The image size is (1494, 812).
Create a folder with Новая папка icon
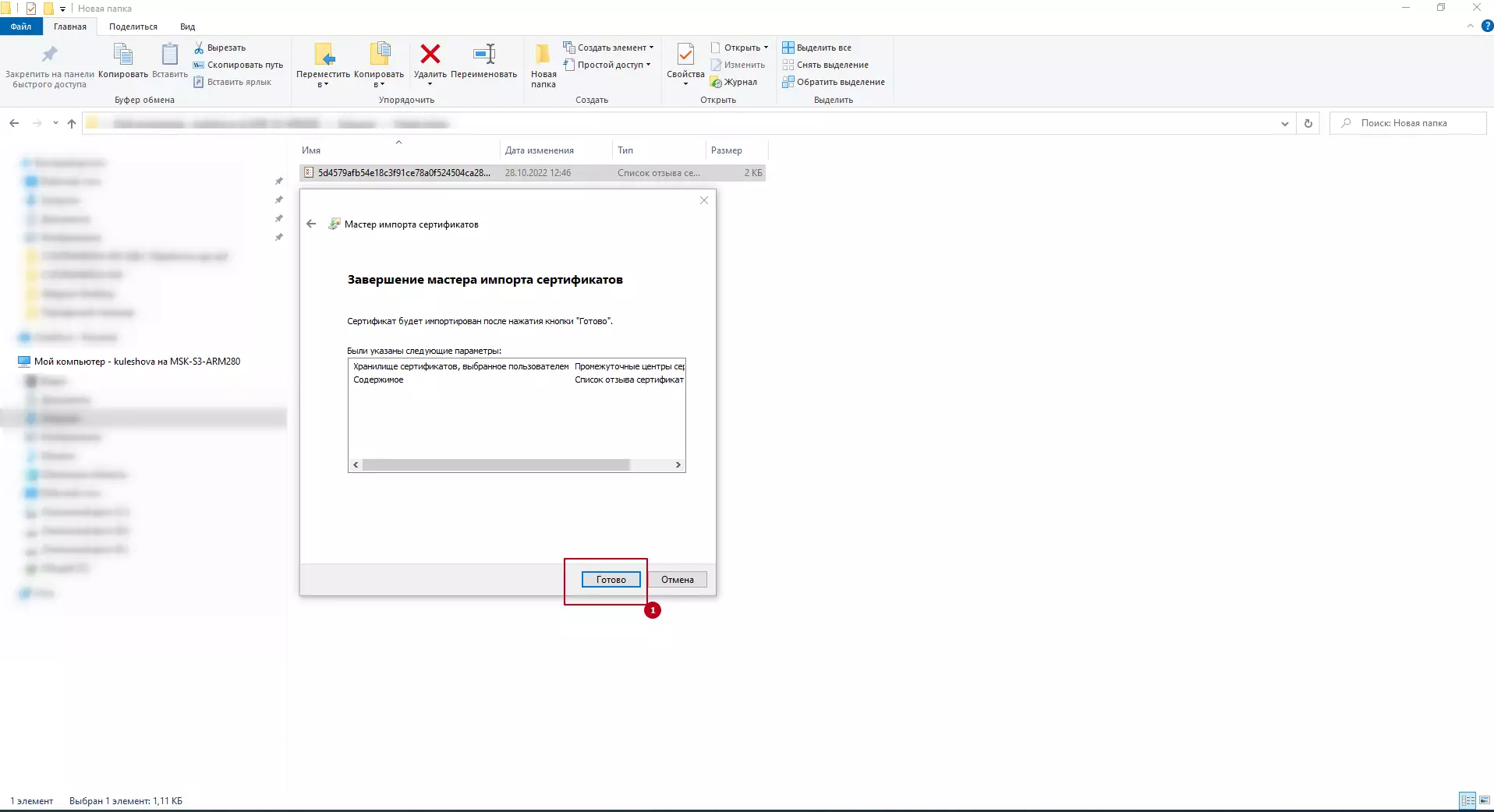[543, 55]
